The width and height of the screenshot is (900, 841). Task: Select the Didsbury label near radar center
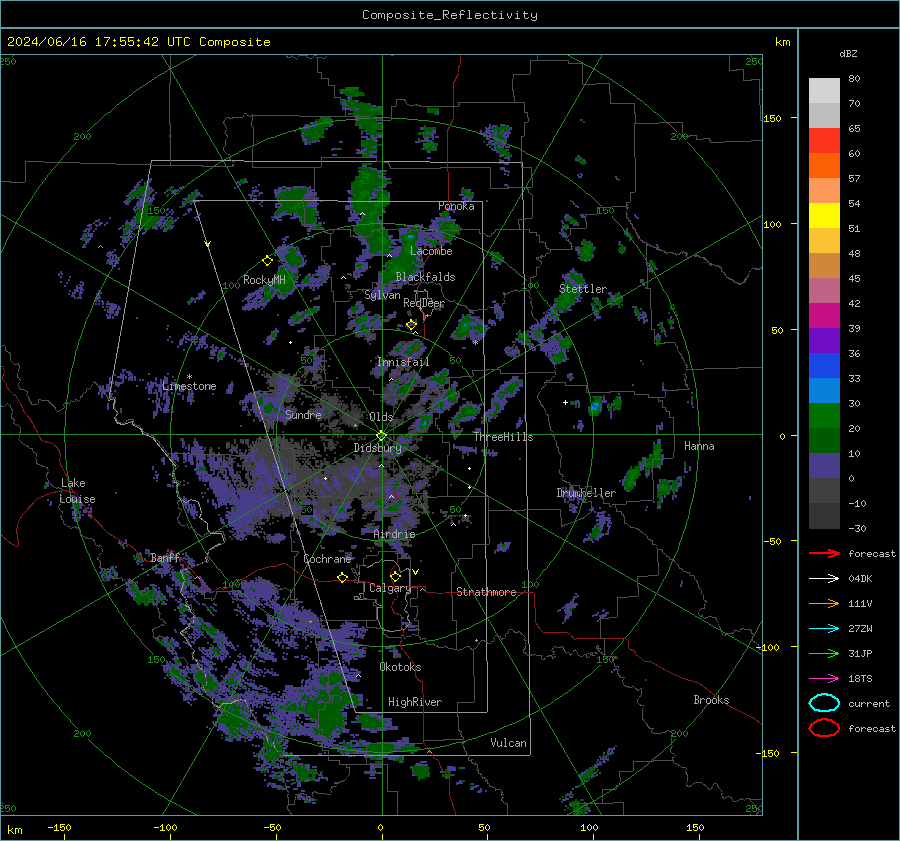click(377, 448)
